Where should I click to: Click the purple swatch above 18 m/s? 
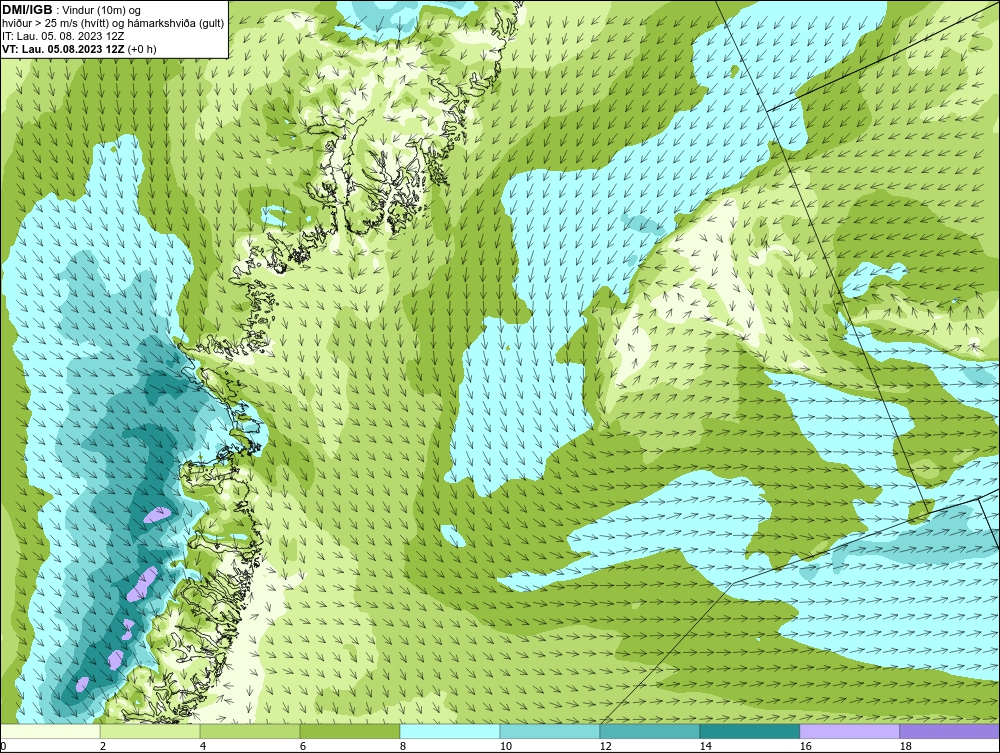point(950,731)
